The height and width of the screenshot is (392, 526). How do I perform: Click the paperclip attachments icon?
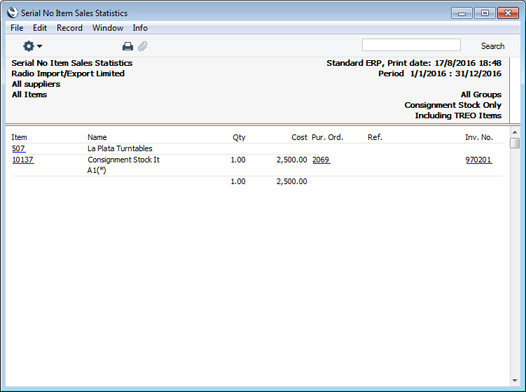(x=142, y=46)
